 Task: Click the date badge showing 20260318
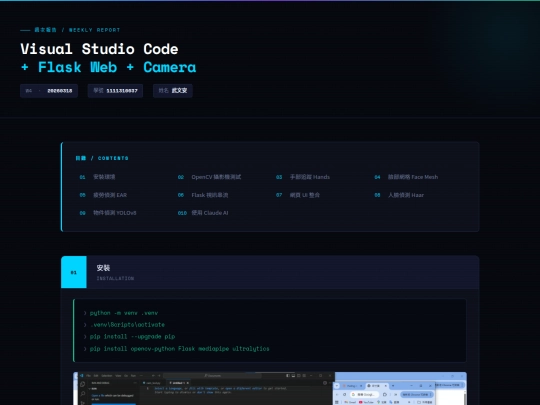point(49,91)
